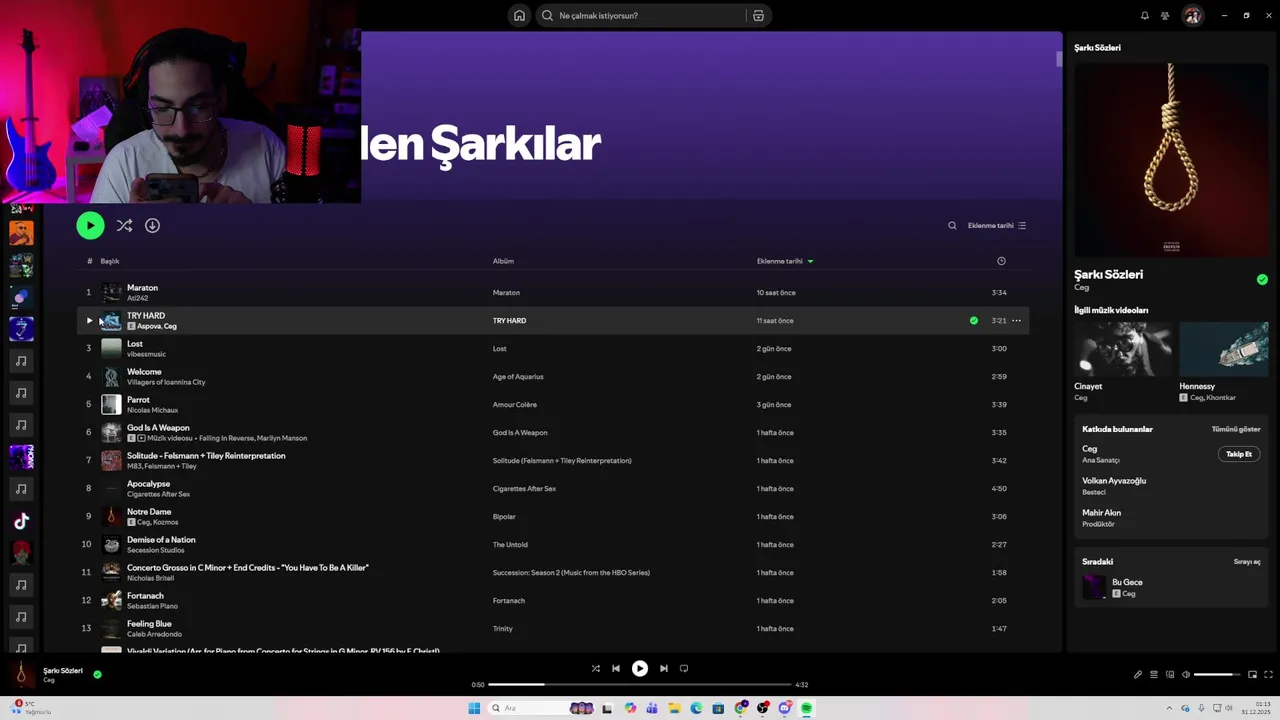1280x720 pixels.
Task: Select the Lost track by vibessmusic
Action: pyautogui.click(x=552, y=348)
